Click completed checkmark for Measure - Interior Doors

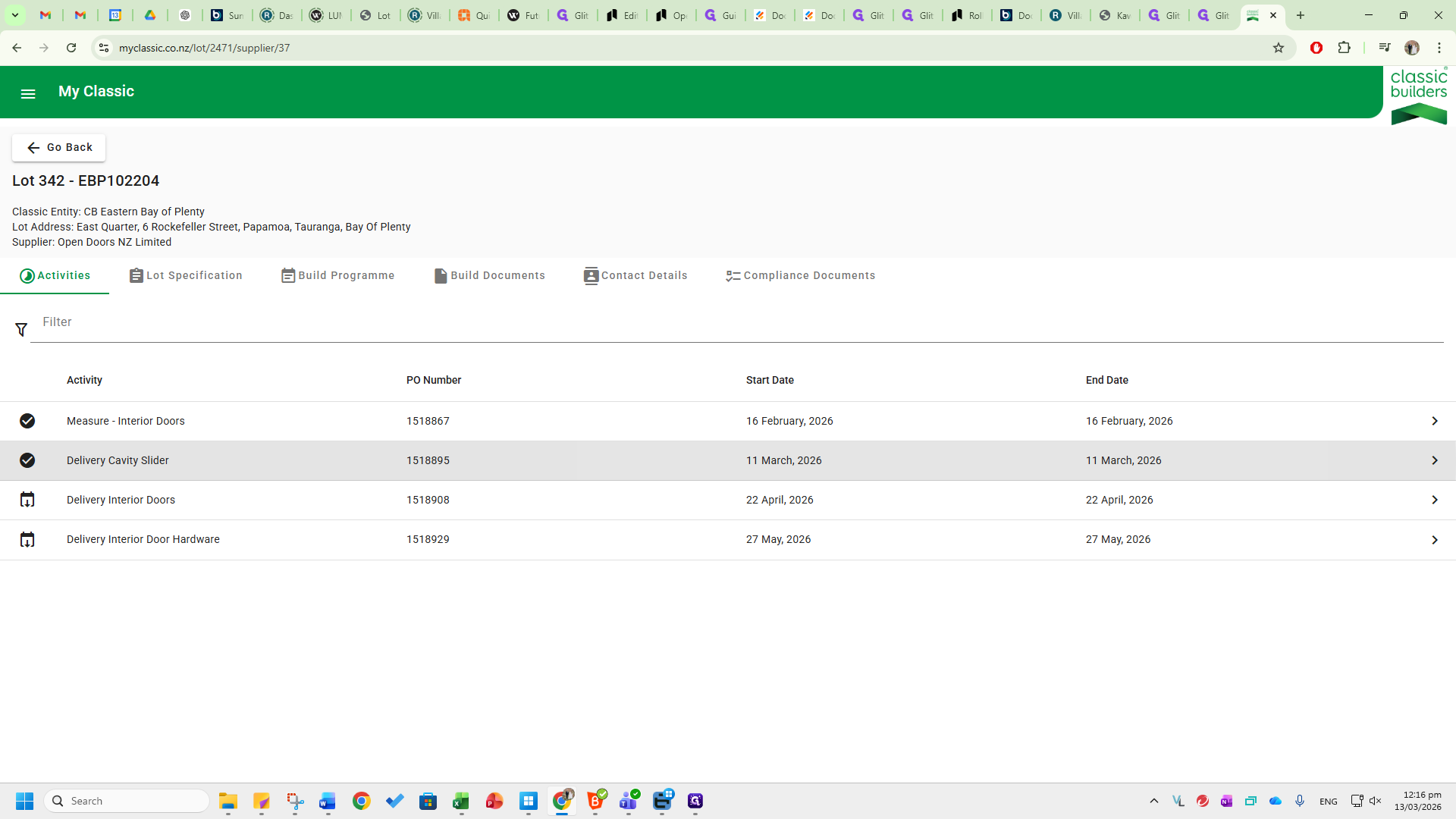pos(27,421)
